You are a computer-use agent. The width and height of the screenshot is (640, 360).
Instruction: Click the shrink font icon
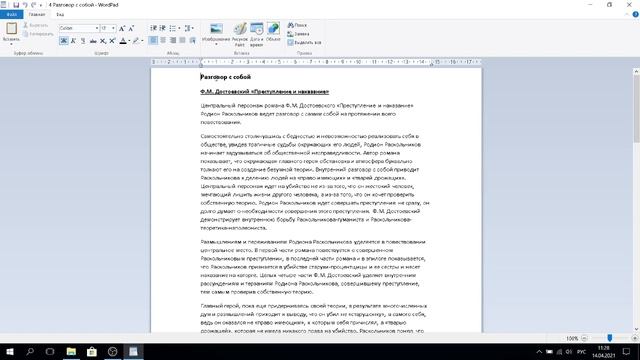pos(131,28)
